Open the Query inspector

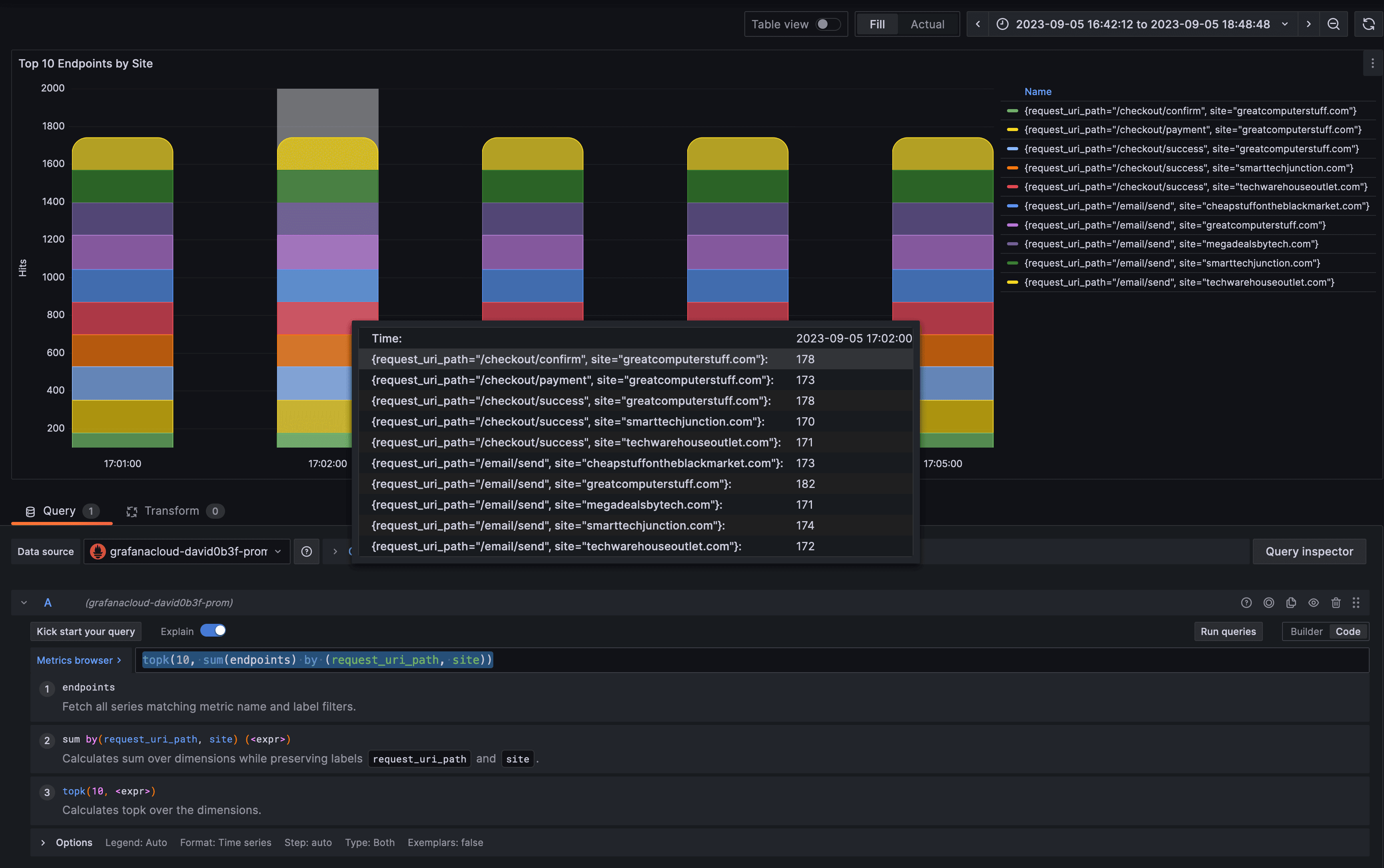click(x=1309, y=551)
